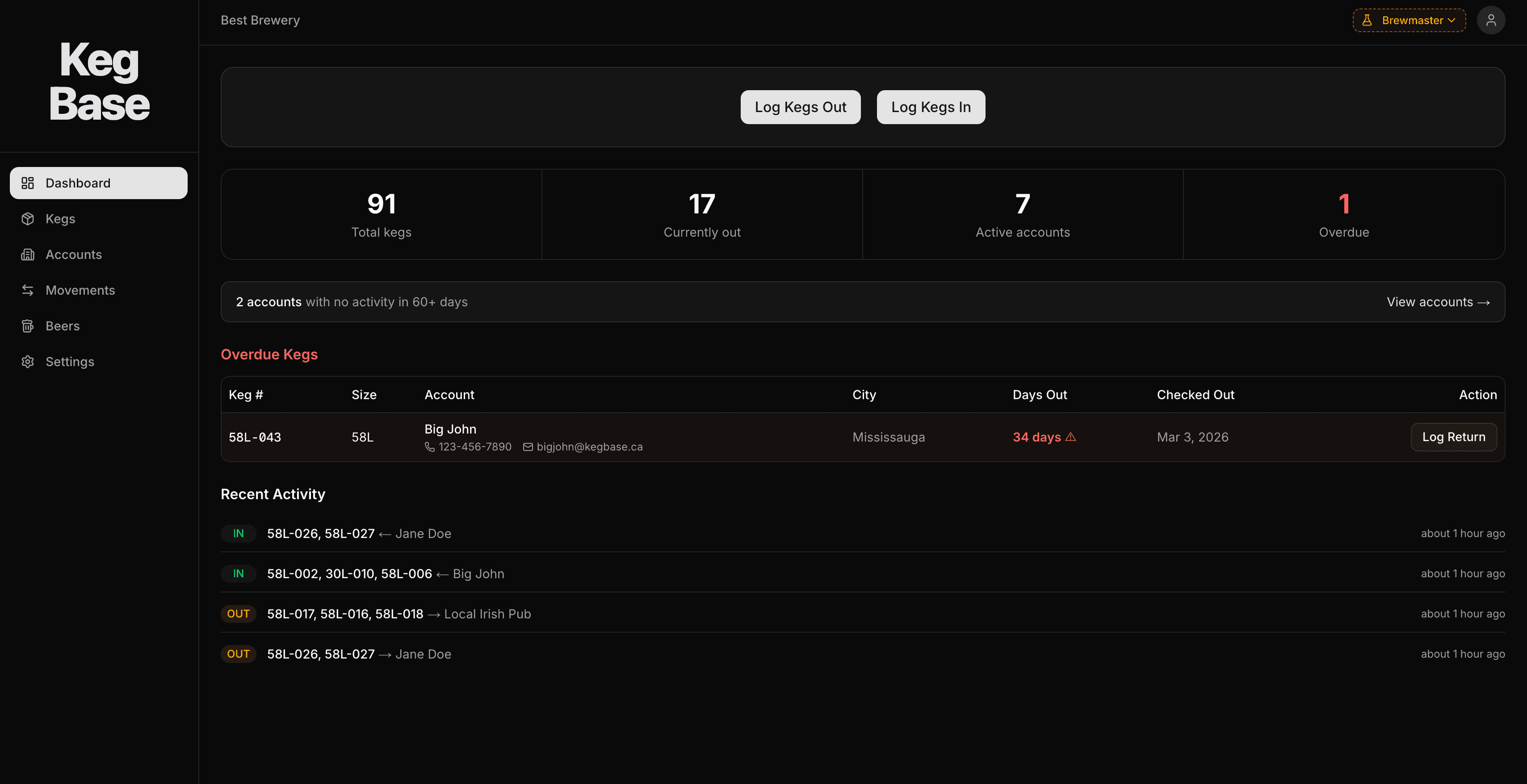Click the Recent Activity section heading
This screenshot has height=784, width=1527.
click(273, 494)
